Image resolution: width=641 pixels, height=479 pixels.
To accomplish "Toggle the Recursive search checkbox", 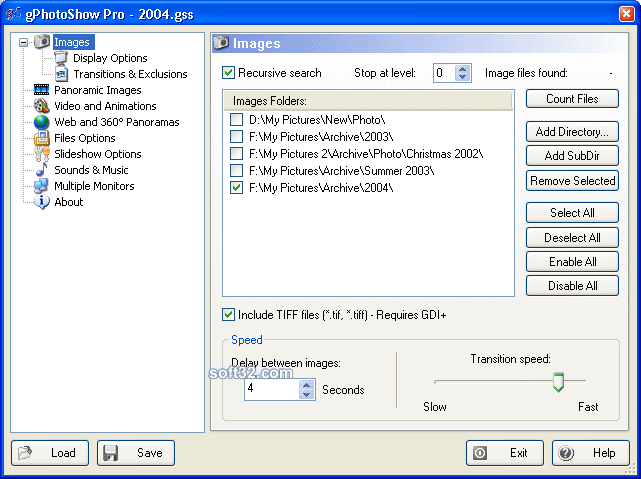I will click(228, 73).
